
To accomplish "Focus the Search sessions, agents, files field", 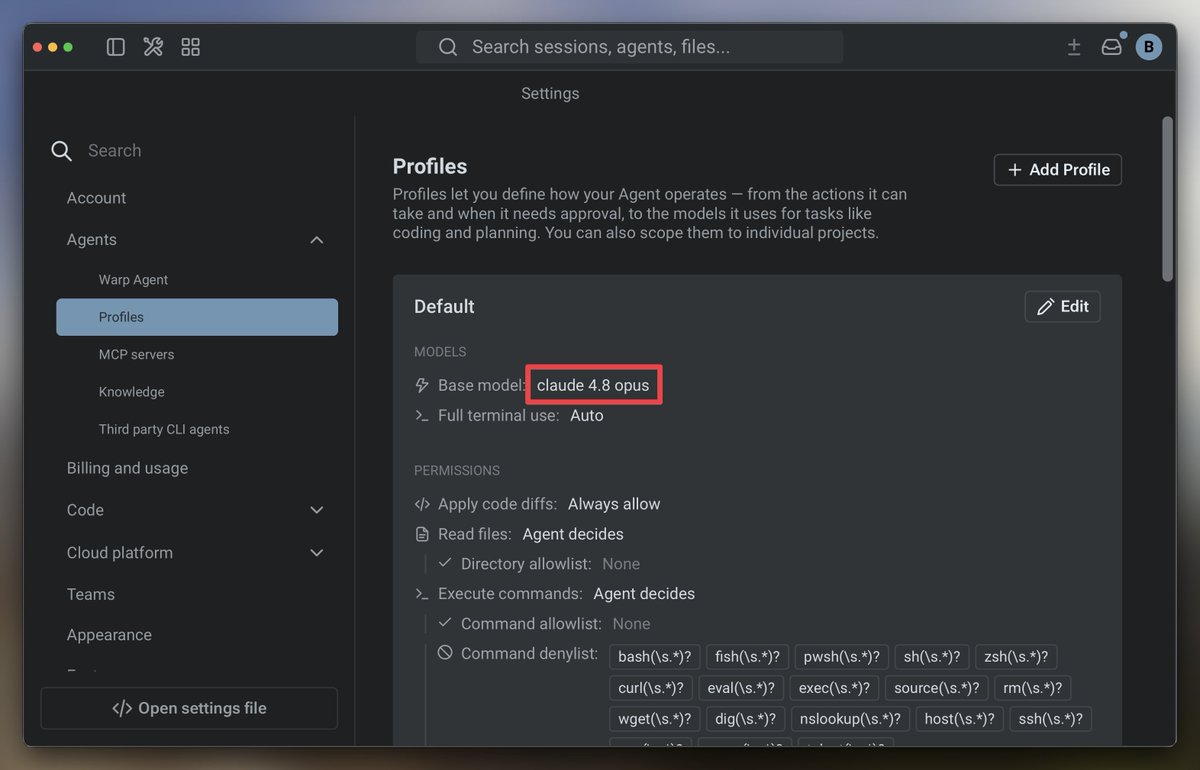I will point(629,47).
